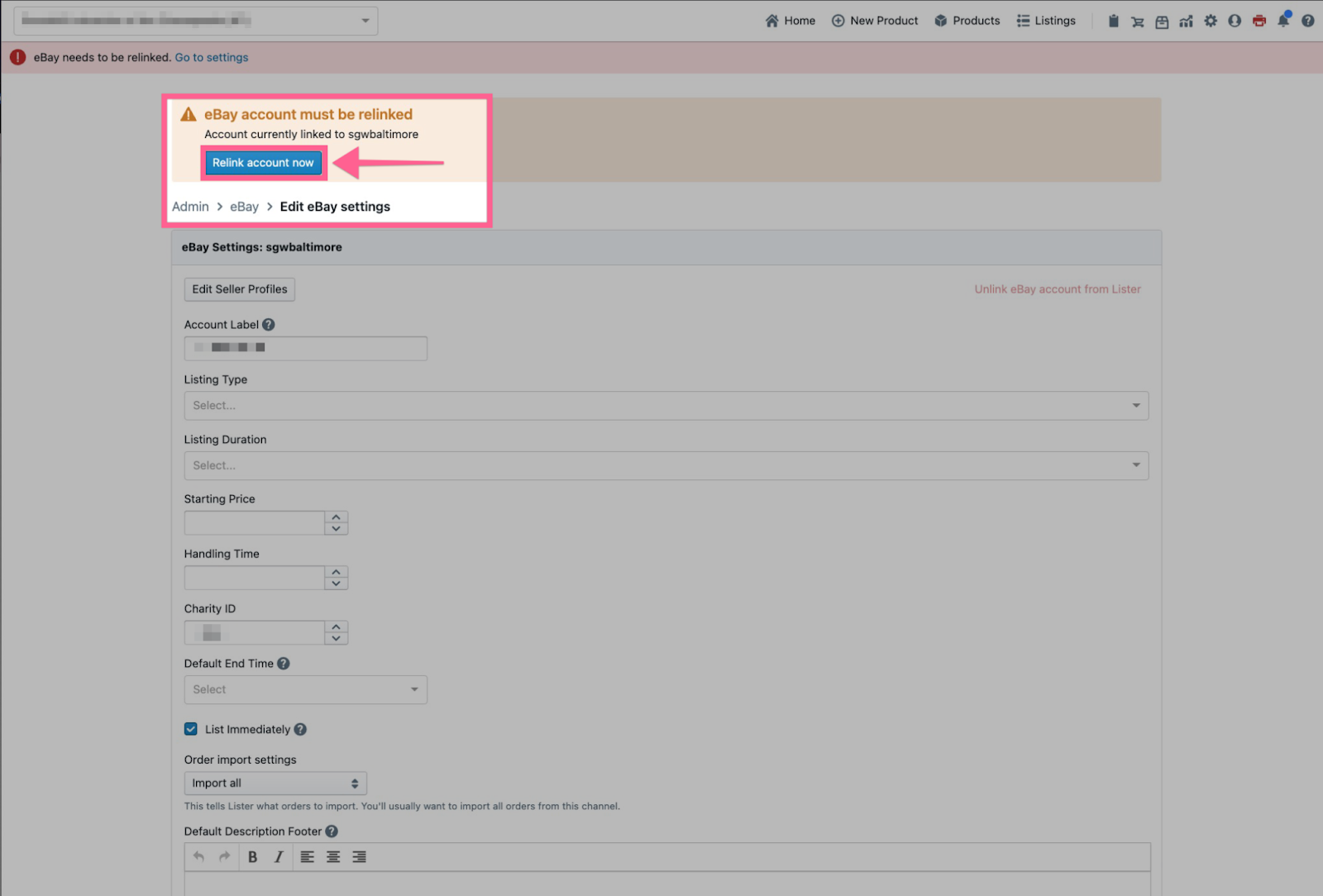The width and height of the screenshot is (1323, 896).
Task: Click Unlink eBay account from Lister
Action: tap(1057, 289)
